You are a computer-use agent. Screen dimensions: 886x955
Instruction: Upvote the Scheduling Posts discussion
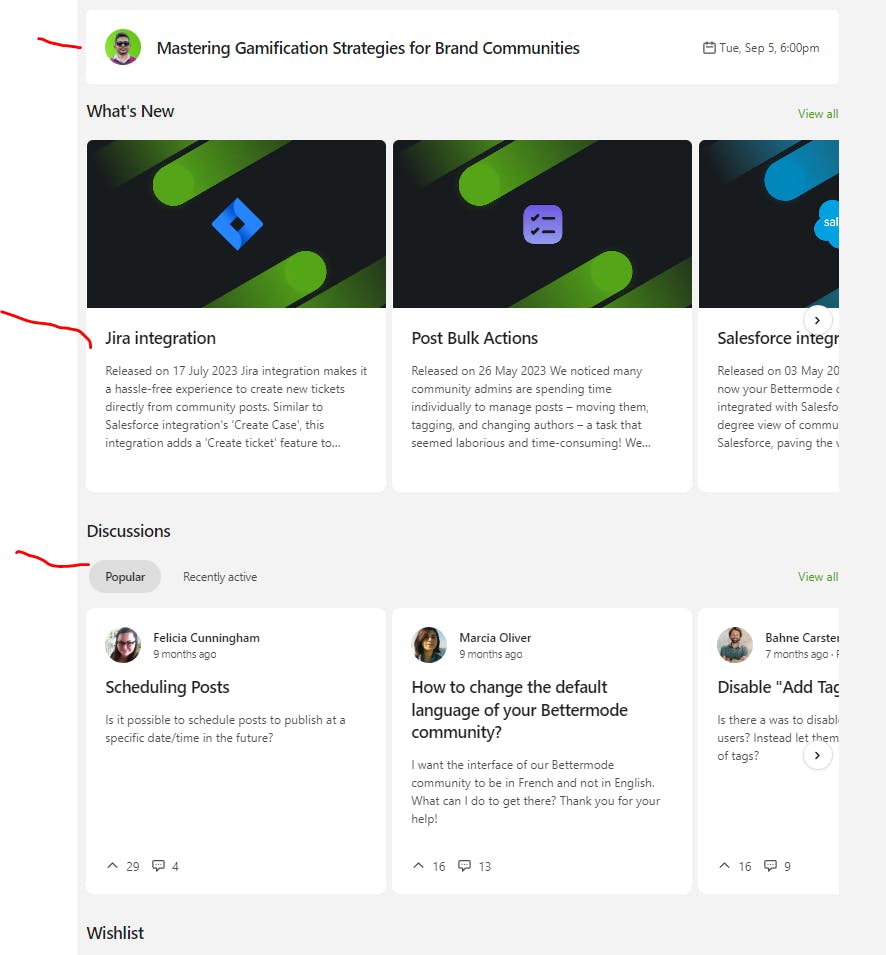[x=113, y=866]
